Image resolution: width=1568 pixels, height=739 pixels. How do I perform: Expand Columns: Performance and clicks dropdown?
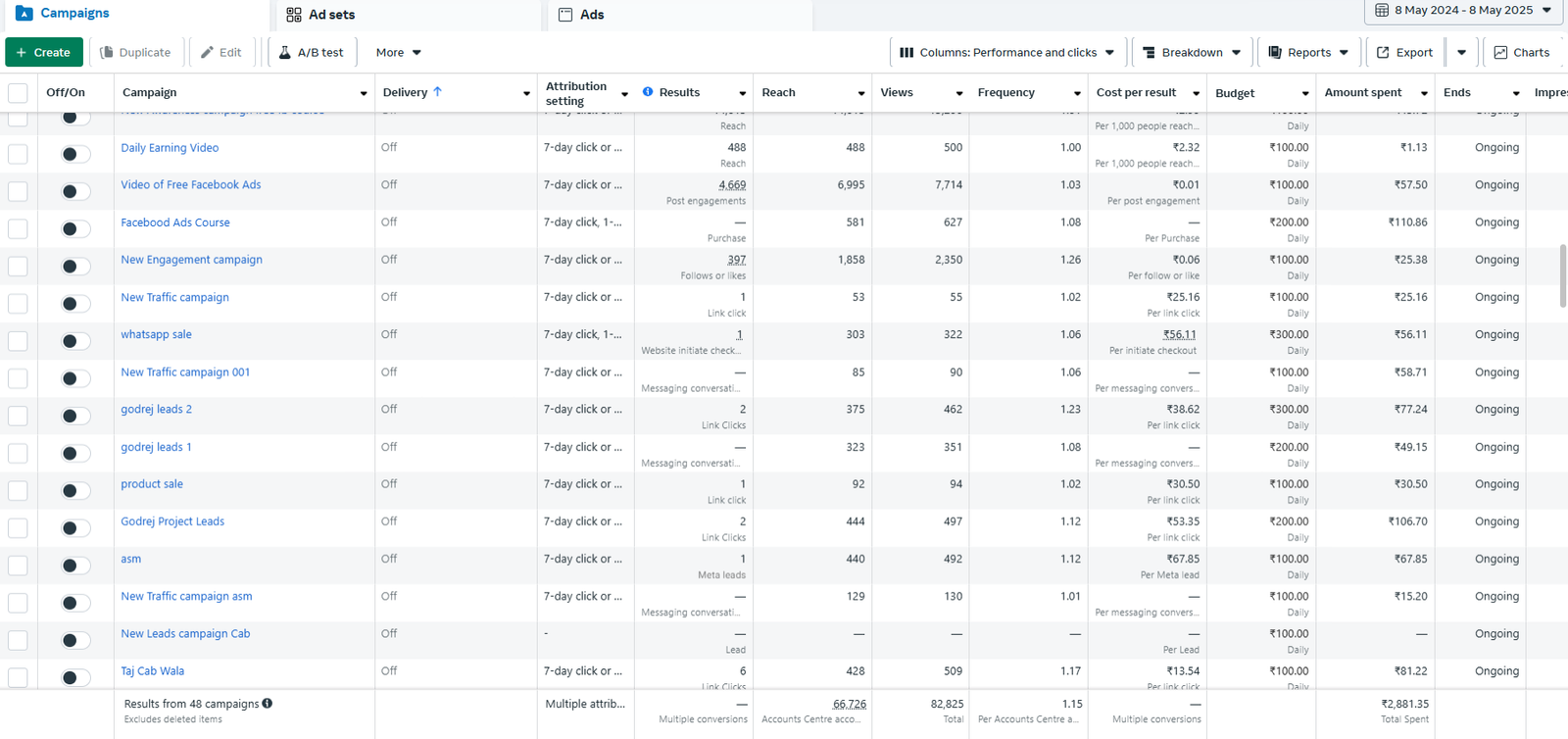(1007, 53)
